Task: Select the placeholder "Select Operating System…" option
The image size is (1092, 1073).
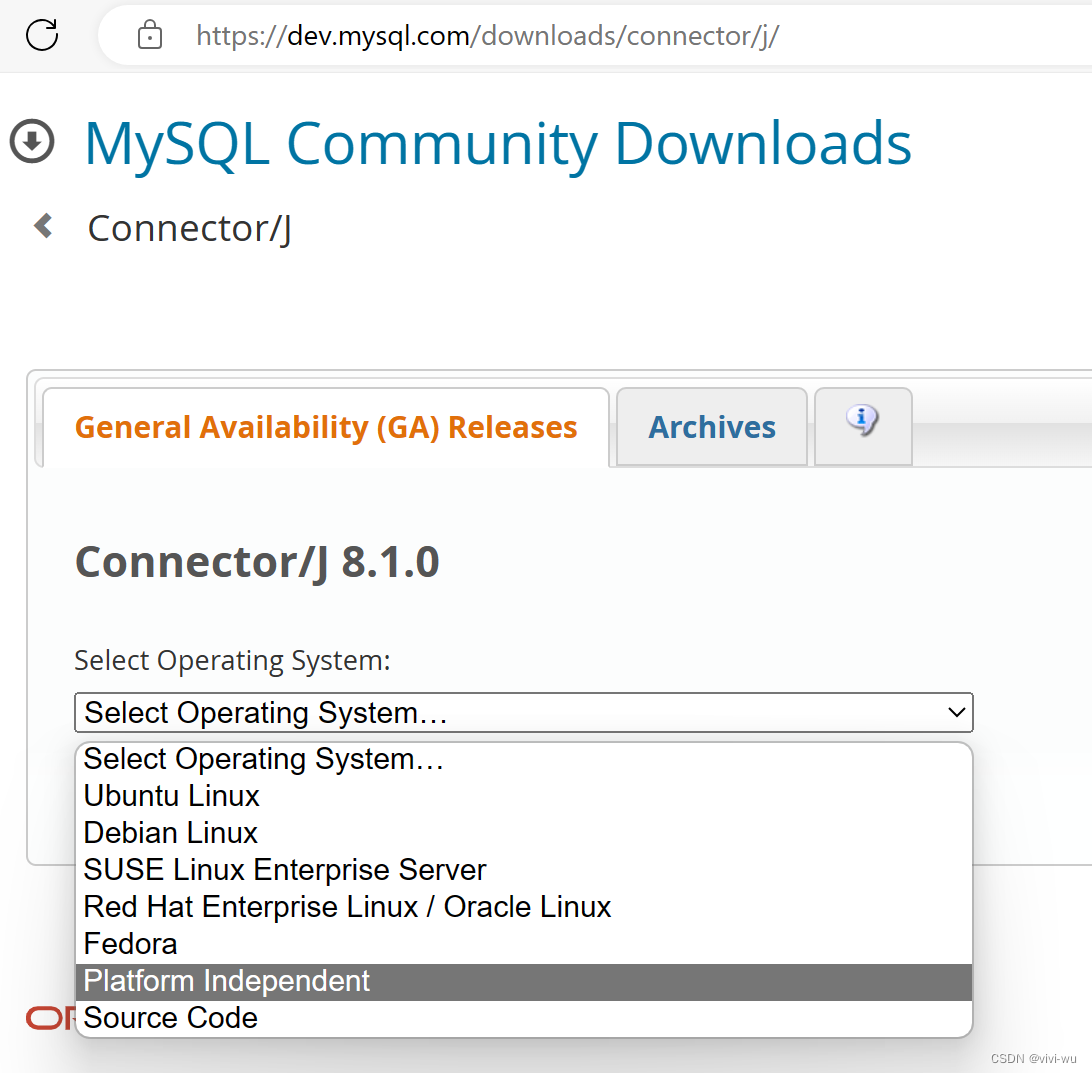Action: [263, 759]
